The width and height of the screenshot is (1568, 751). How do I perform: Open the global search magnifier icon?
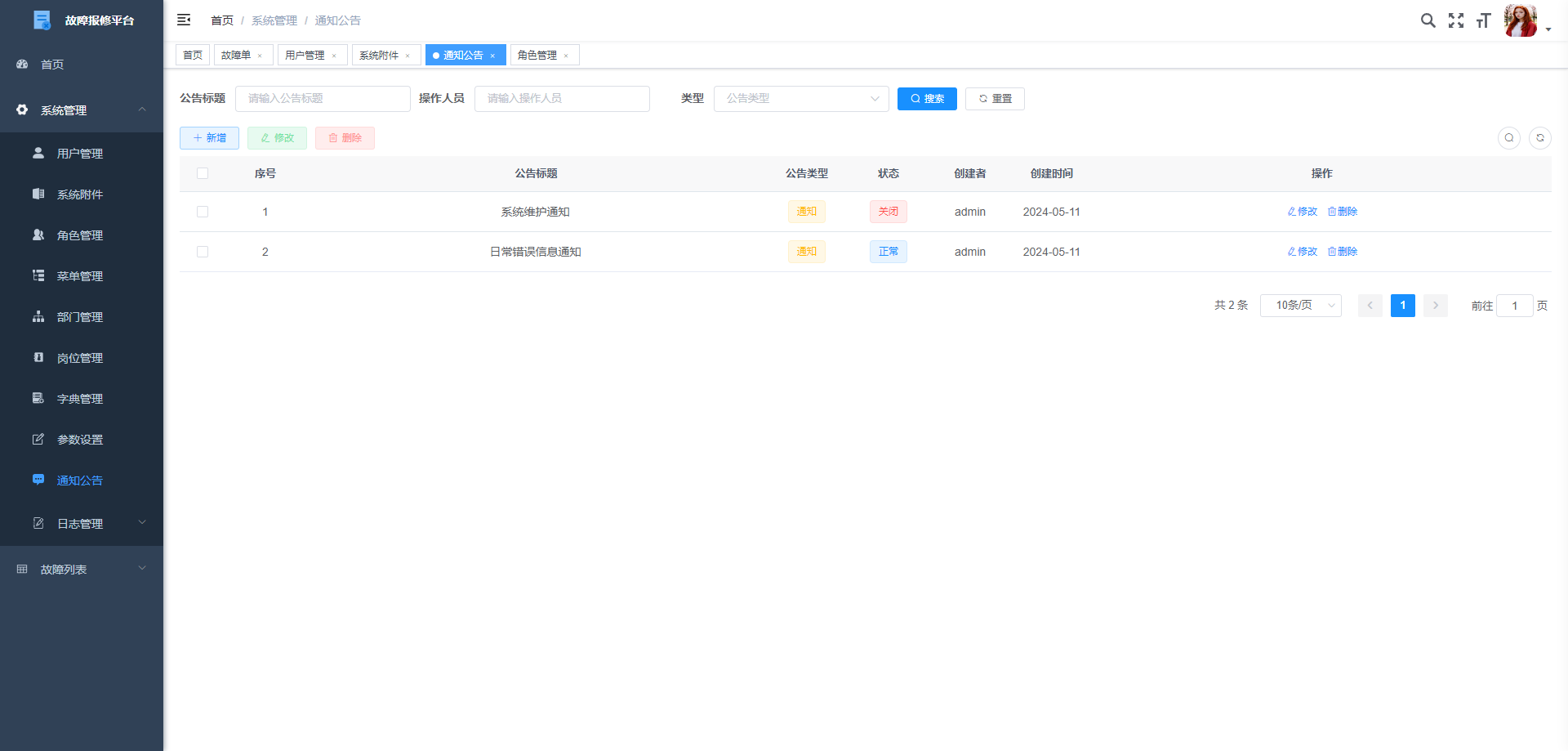[1428, 20]
